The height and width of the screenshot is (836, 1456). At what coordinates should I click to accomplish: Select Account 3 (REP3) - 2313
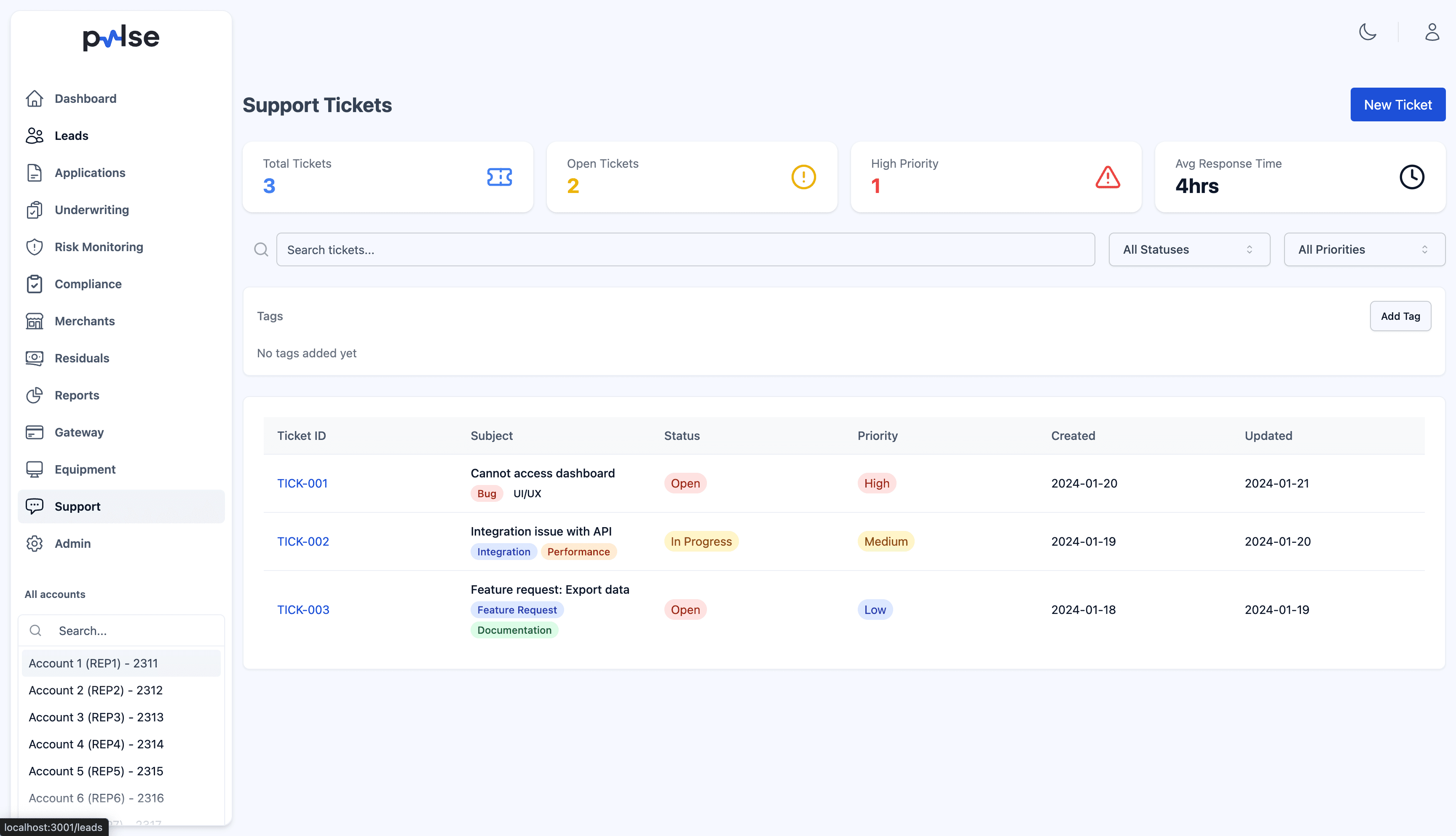pyautogui.click(x=96, y=717)
